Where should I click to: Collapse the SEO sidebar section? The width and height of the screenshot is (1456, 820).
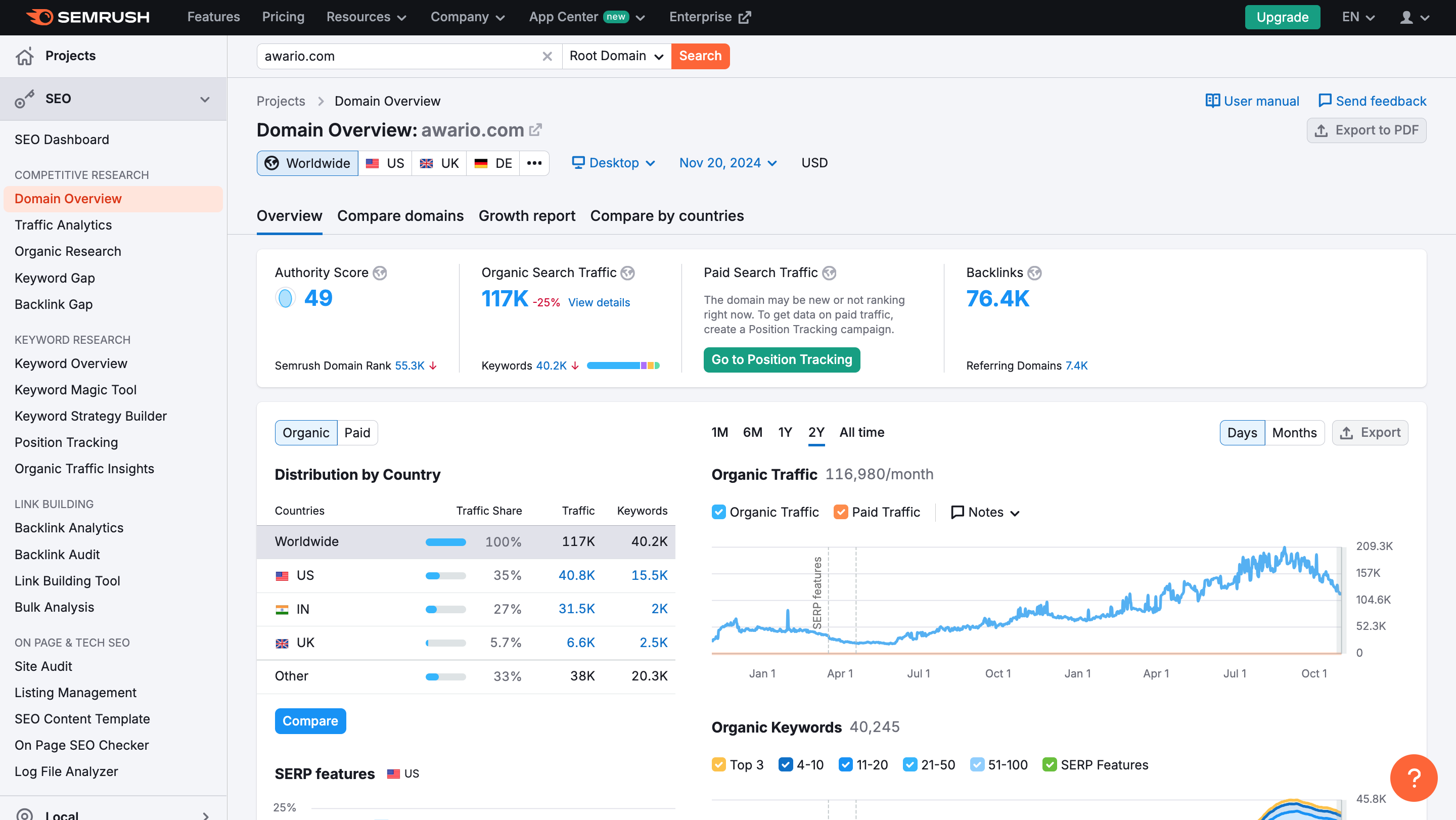click(205, 99)
